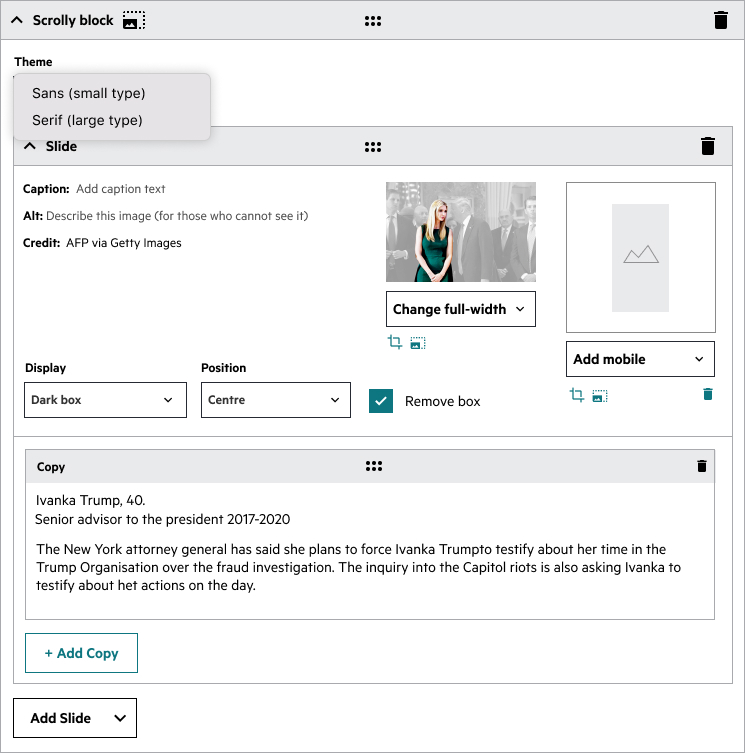Open the Display dropdown showing Dark box

point(105,400)
